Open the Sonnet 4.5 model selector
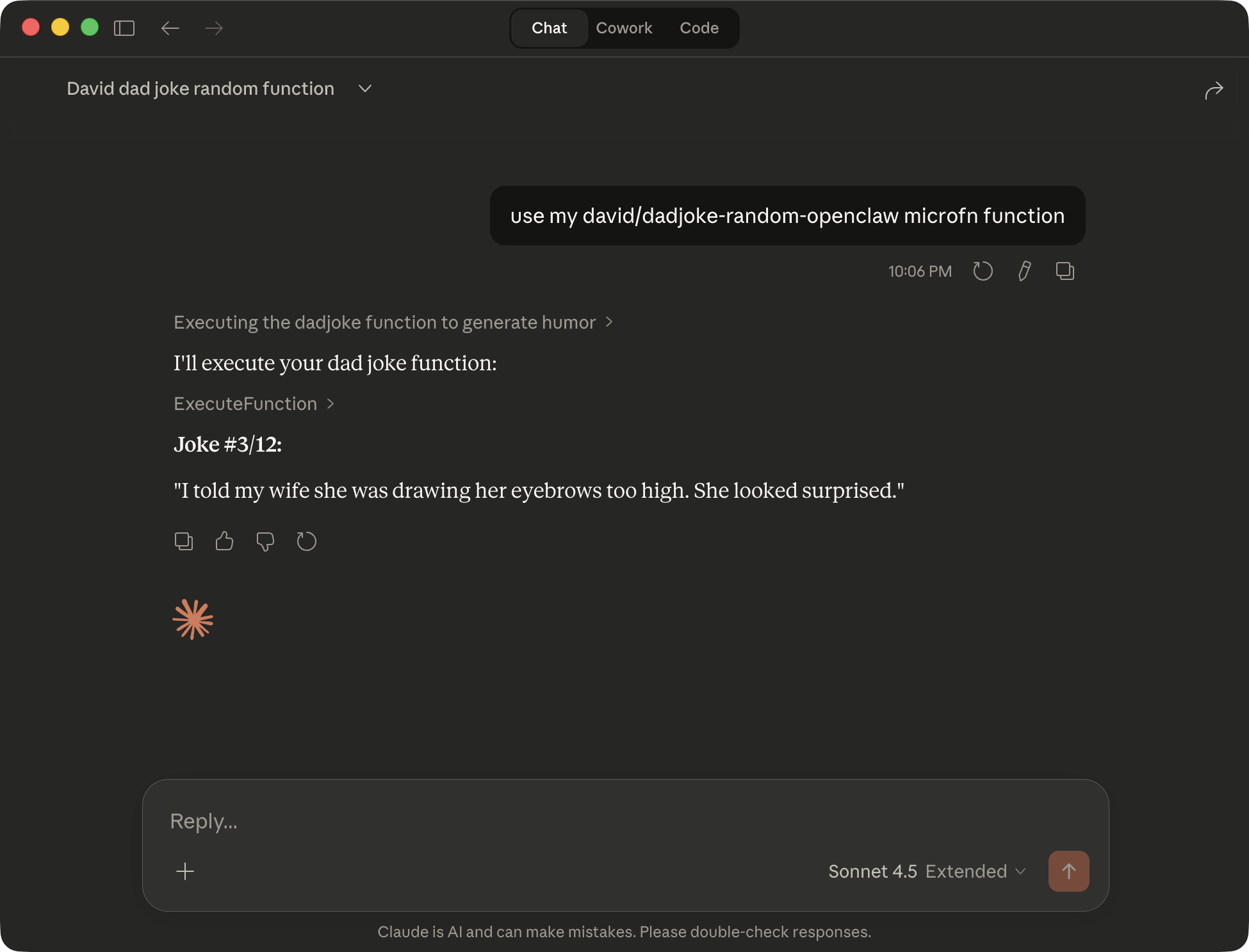 click(x=872, y=871)
